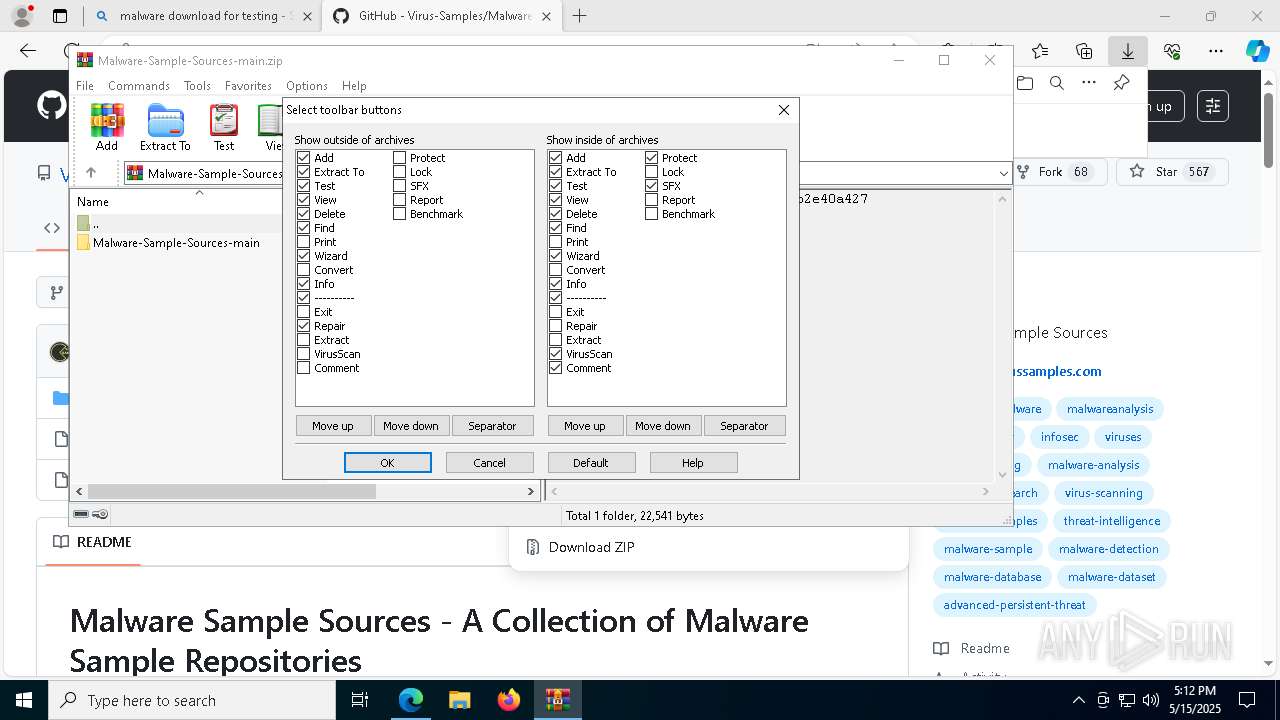Uncheck Comment under Show inside of archives
The width and height of the screenshot is (1280, 720).
point(555,368)
